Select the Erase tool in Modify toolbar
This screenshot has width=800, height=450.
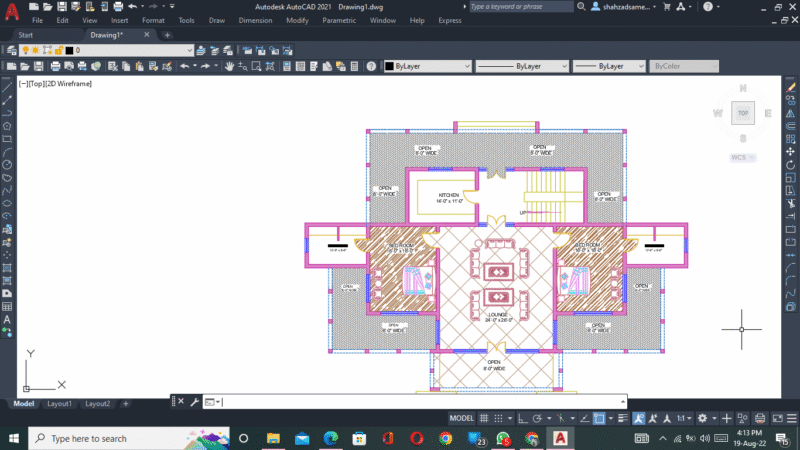[790, 87]
